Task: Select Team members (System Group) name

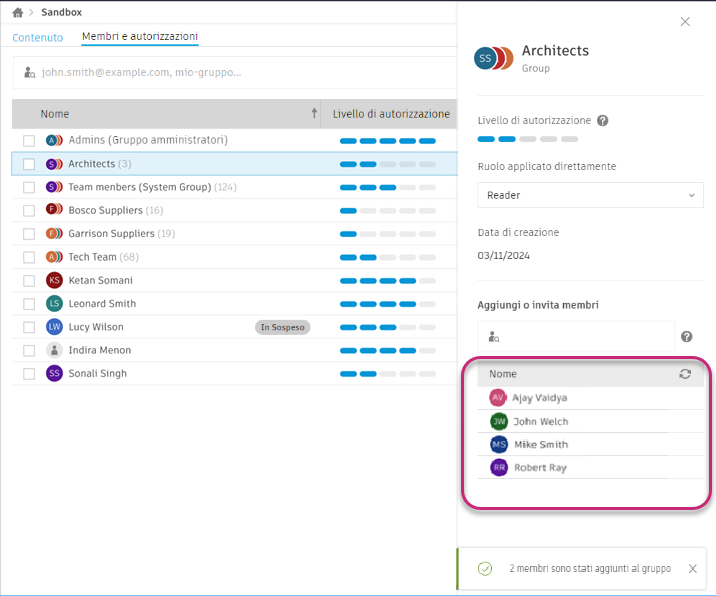Action: tap(140, 187)
